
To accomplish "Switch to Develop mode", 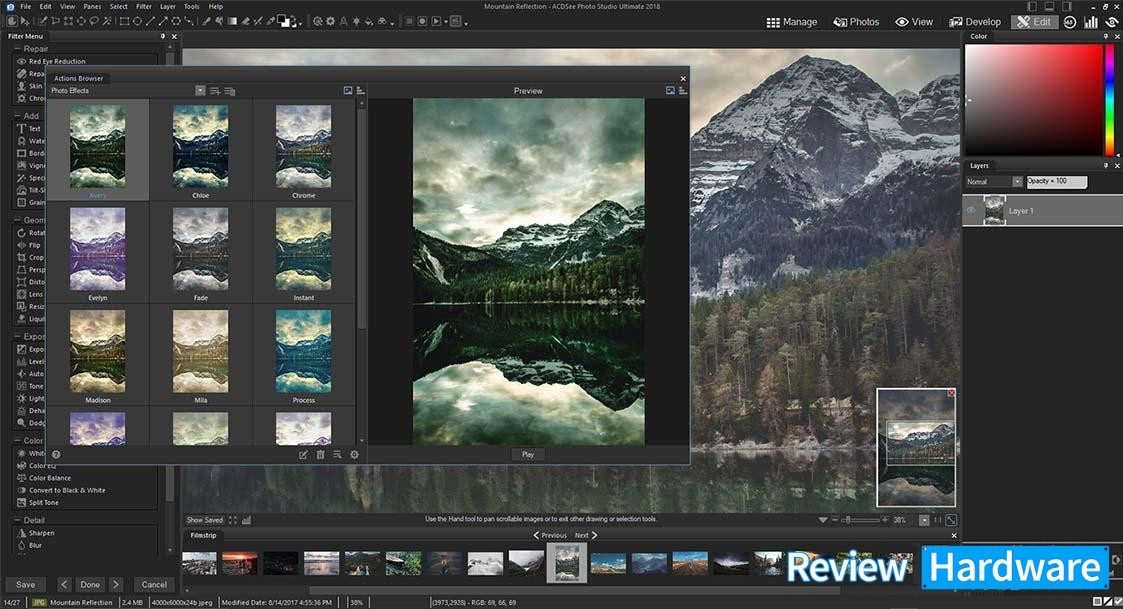I will 975,22.
